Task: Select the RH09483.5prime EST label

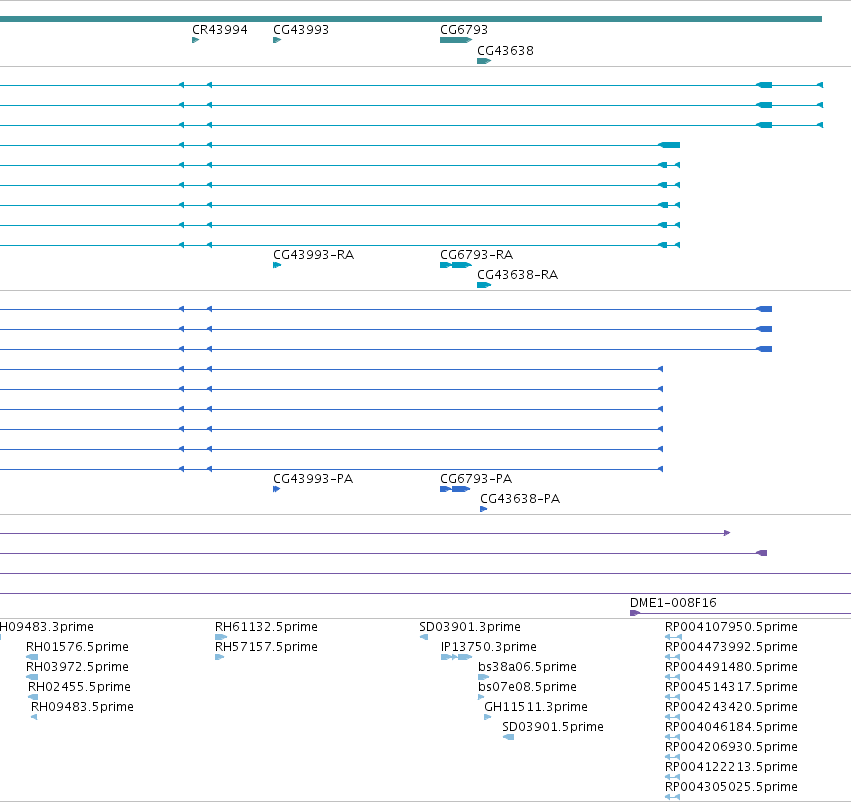Action: (x=82, y=707)
